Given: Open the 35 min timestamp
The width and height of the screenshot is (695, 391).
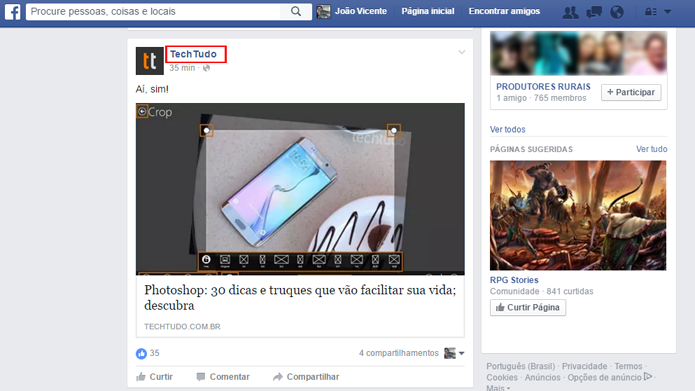Looking at the screenshot, I should tap(182, 68).
